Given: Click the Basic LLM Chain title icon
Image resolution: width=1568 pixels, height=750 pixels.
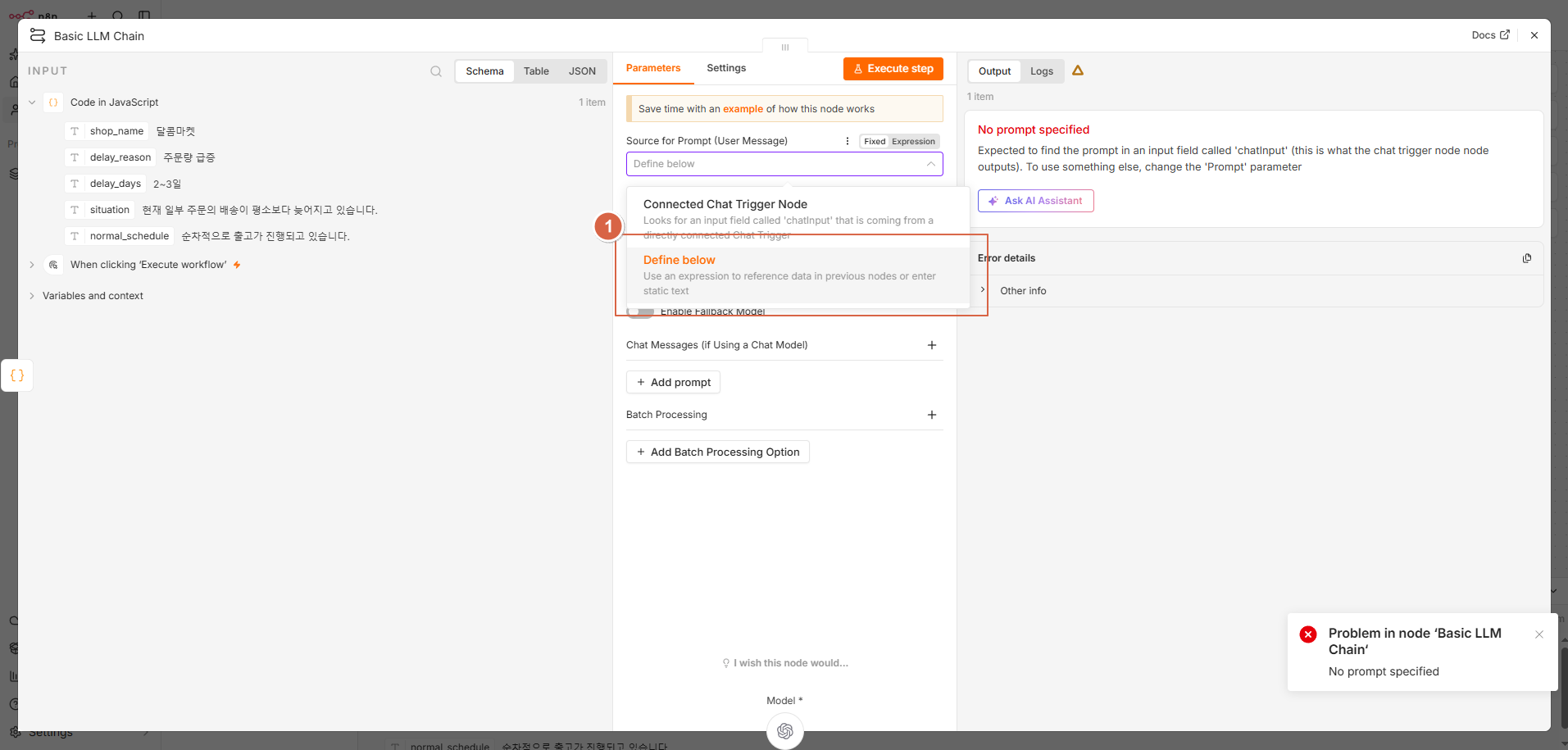Looking at the screenshot, I should [x=38, y=35].
